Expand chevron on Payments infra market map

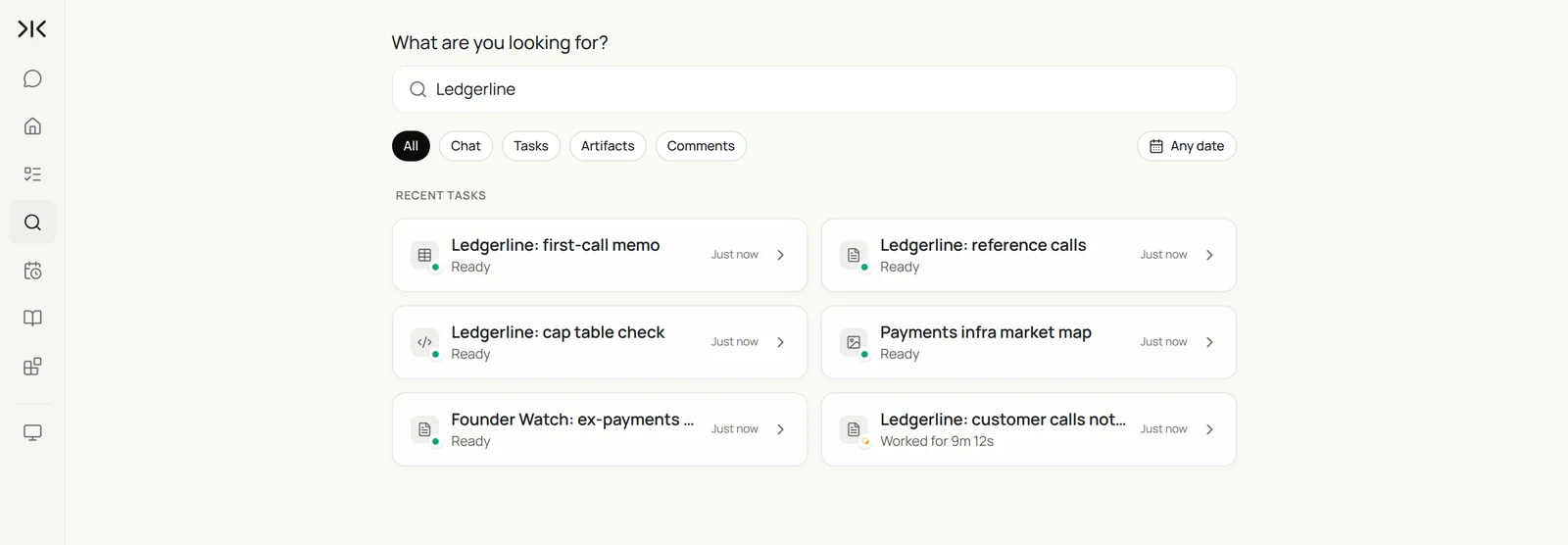click(1210, 342)
